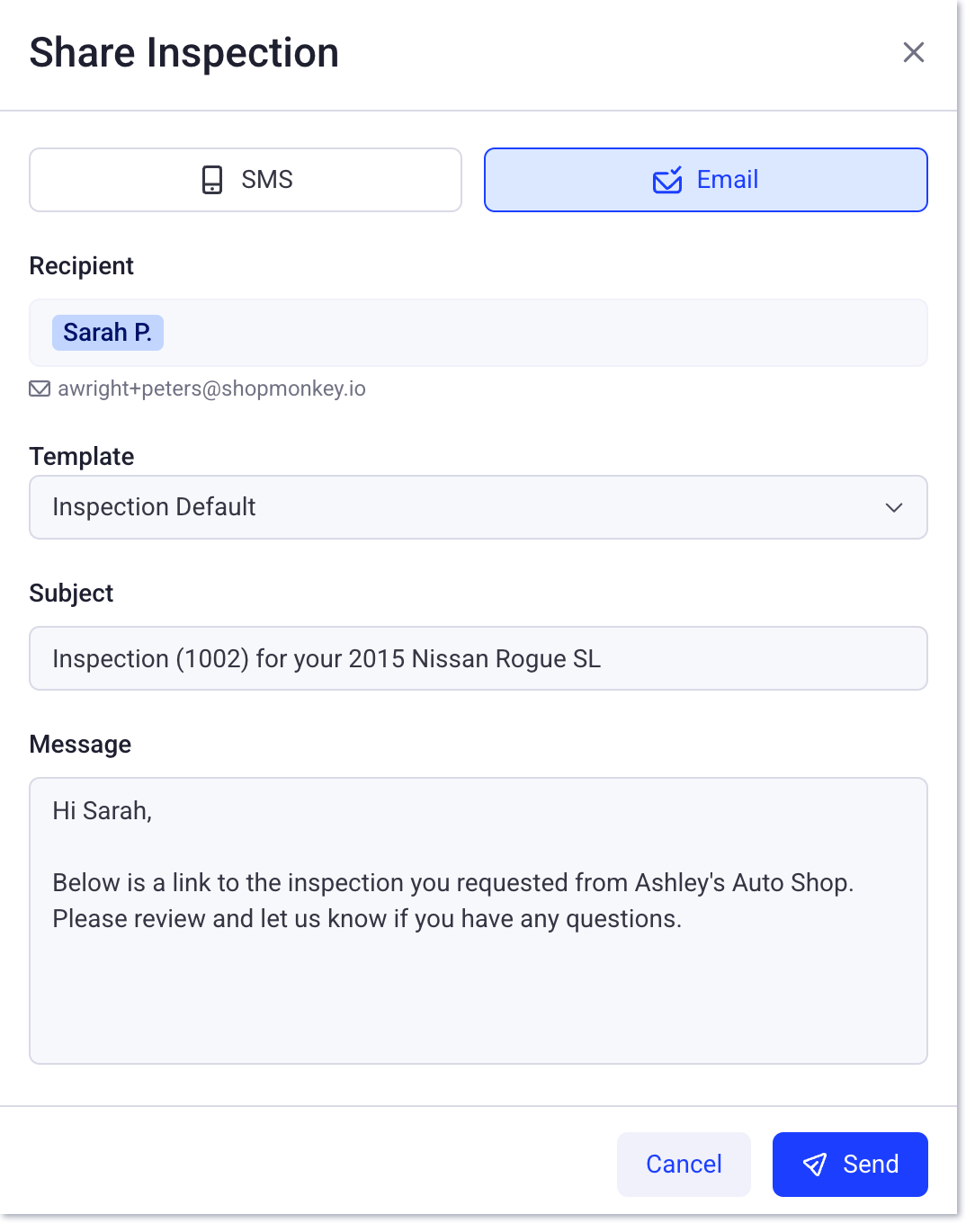Image resolution: width=975 pixels, height=1232 pixels.
Task: Click the phone icon on the SMS button
Action: [210, 180]
